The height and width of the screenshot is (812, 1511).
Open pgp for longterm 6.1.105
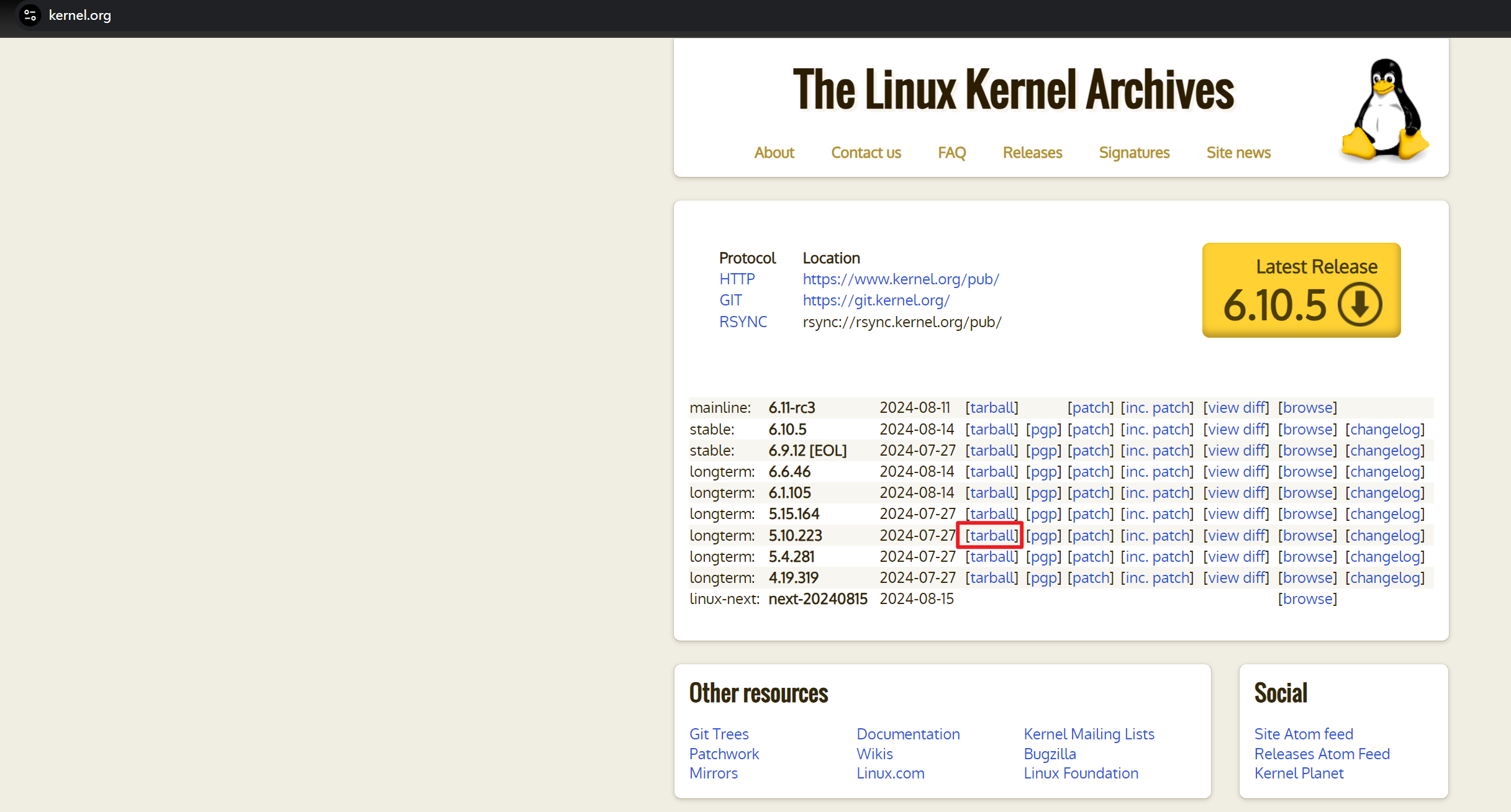(1043, 493)
